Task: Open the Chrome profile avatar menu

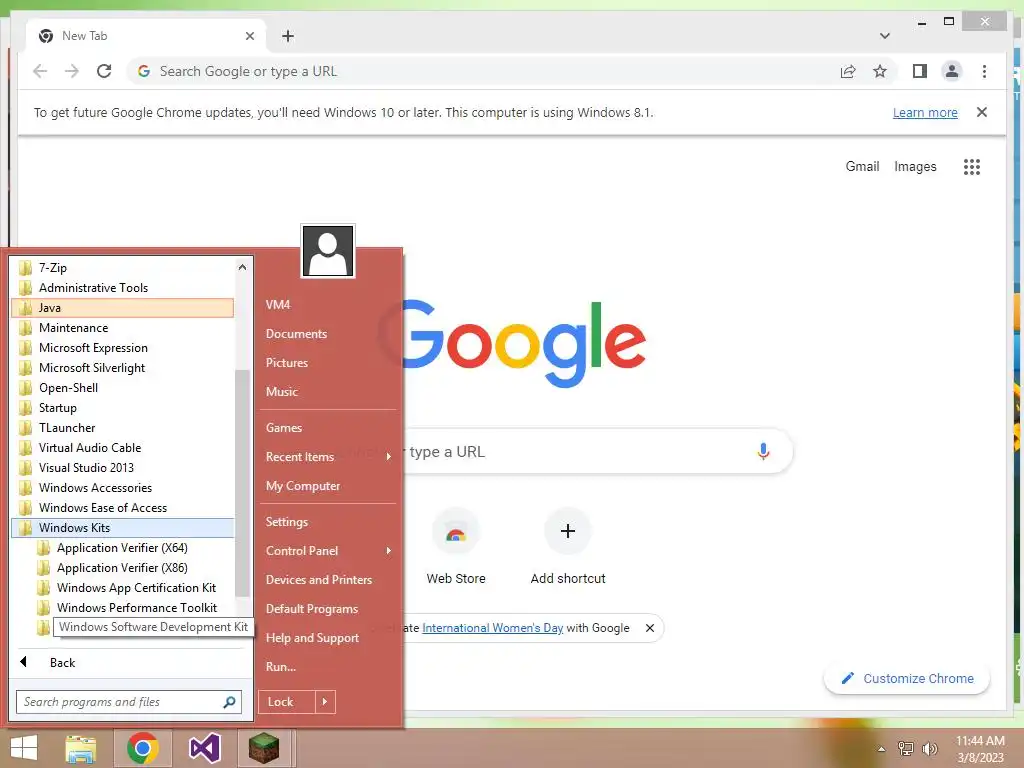Action: click(x=952, y=71)
